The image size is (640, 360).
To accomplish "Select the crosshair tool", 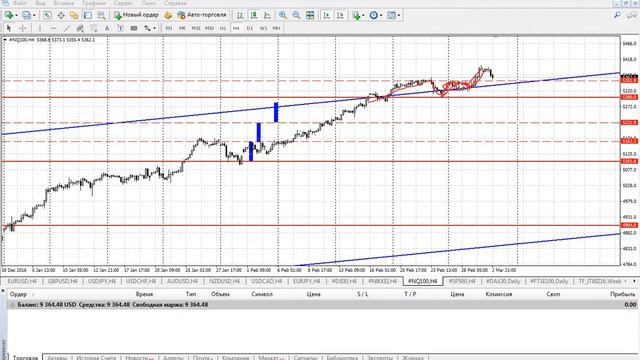I will (x=22, y=28).
